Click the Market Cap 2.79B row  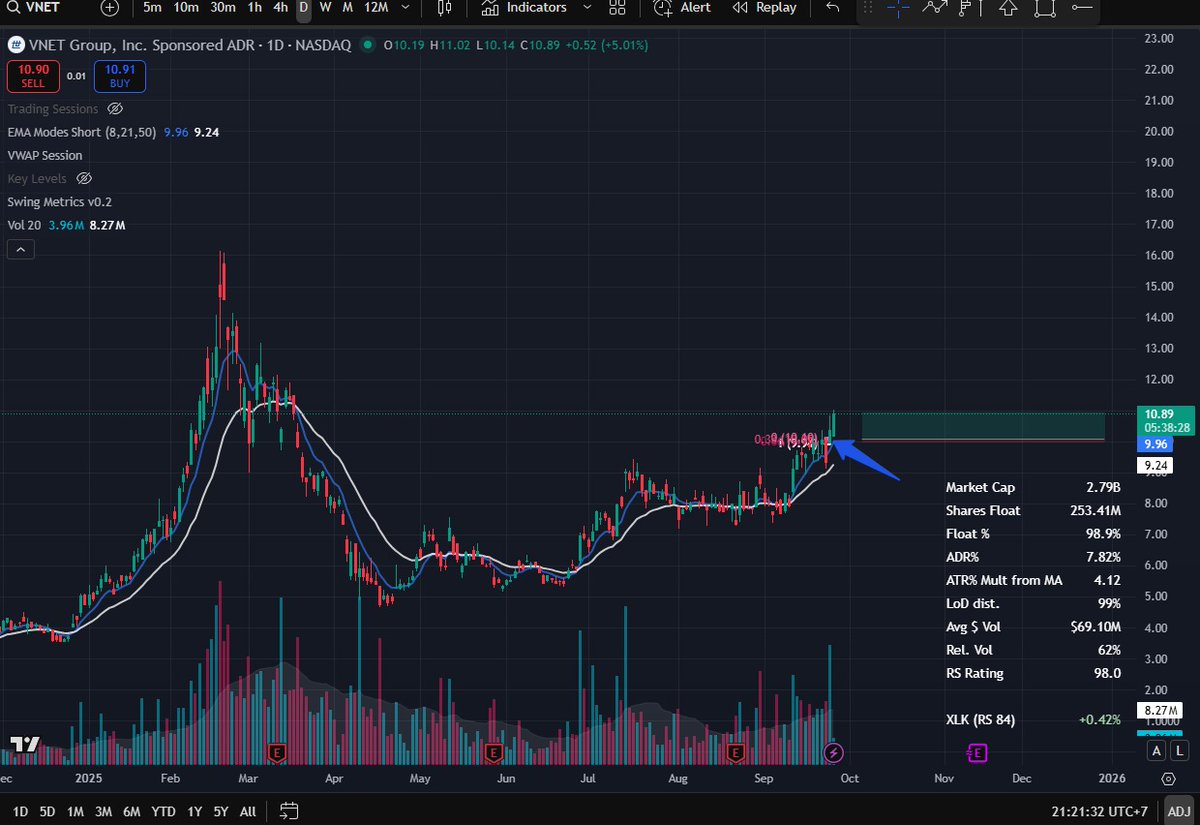1033,488
